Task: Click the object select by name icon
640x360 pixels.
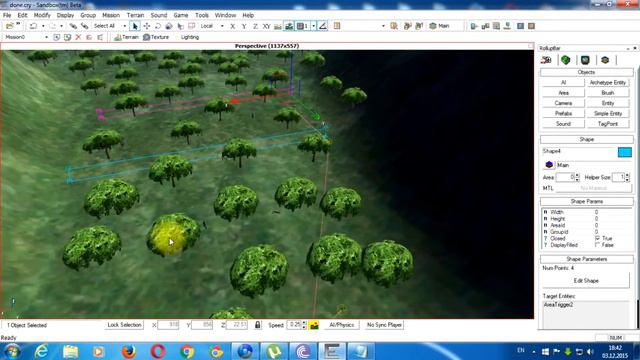Action: click(394, 26)
